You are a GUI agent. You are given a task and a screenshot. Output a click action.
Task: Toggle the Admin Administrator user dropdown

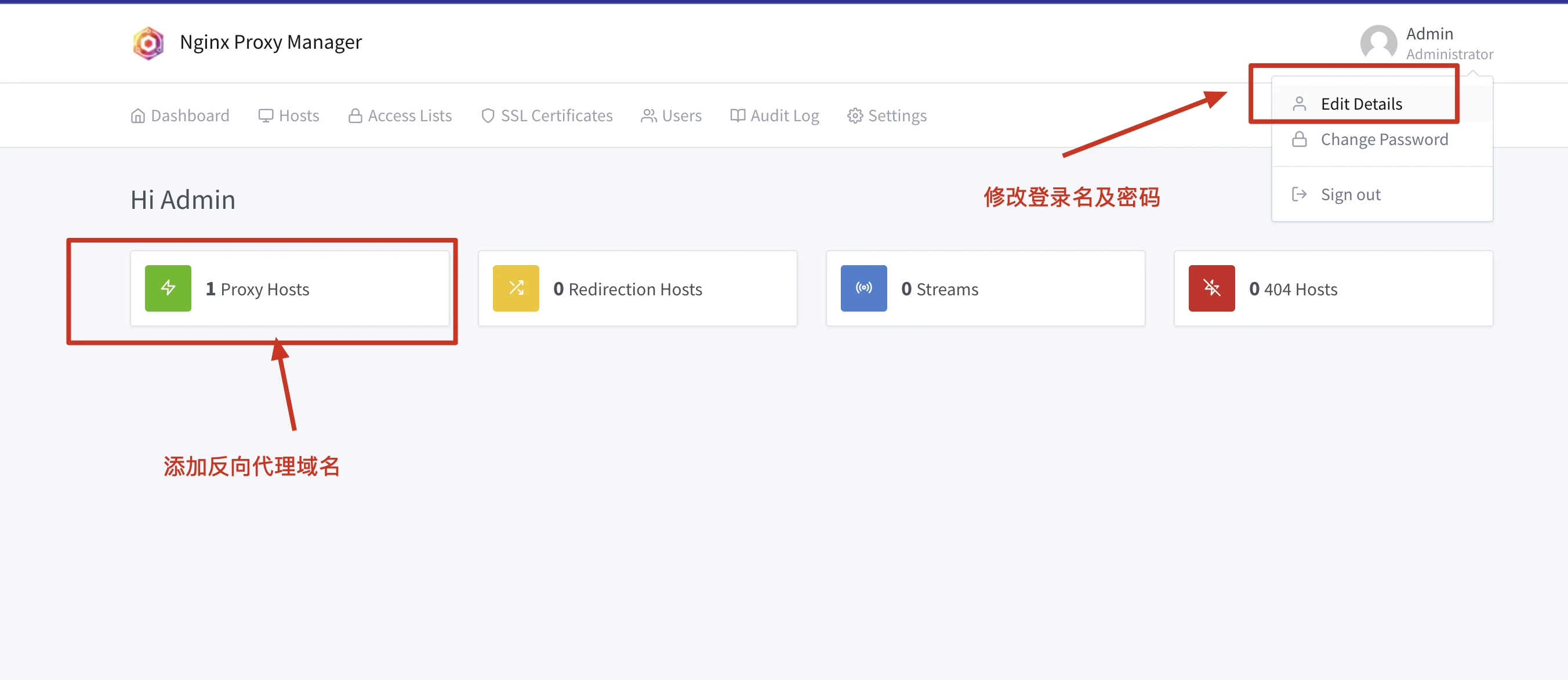click(x=1427, y=42)
